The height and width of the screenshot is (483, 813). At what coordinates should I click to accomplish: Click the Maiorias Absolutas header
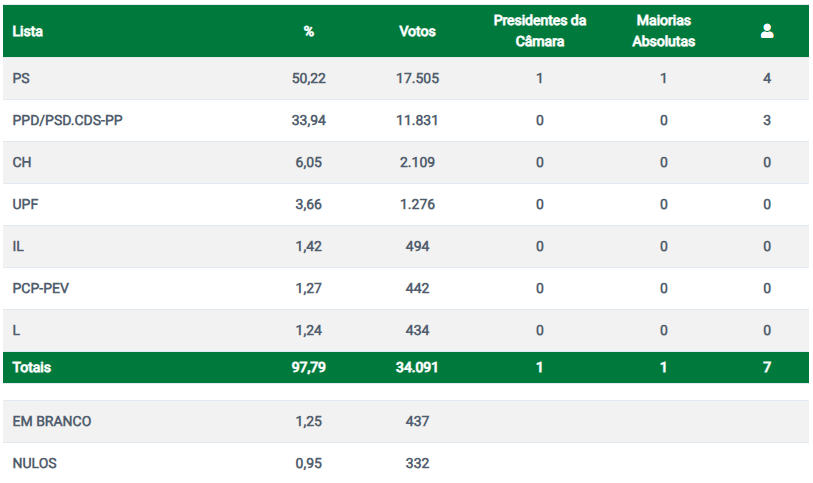click(x=663, y=31)
